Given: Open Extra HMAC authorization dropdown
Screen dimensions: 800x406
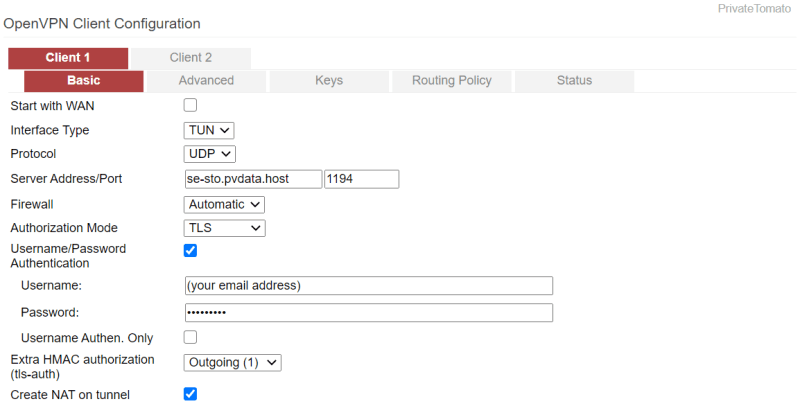Looking at the screenshot, I should [x=233, y=362].
